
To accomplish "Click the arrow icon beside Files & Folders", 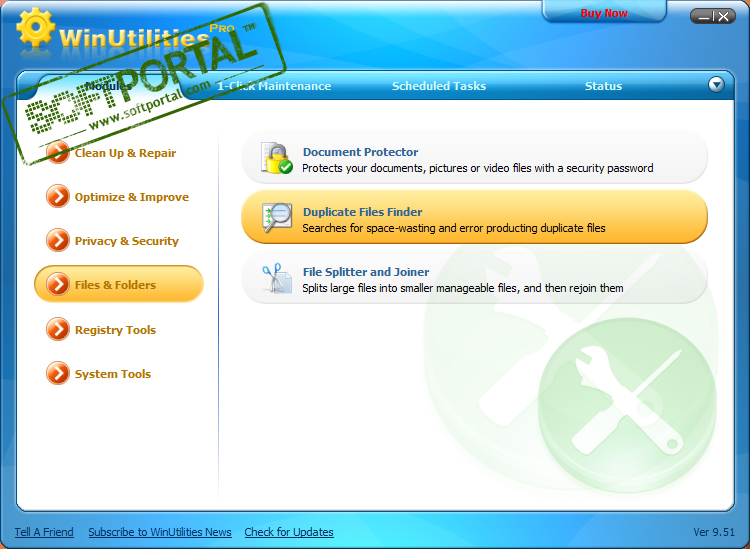I will point(58,284).
